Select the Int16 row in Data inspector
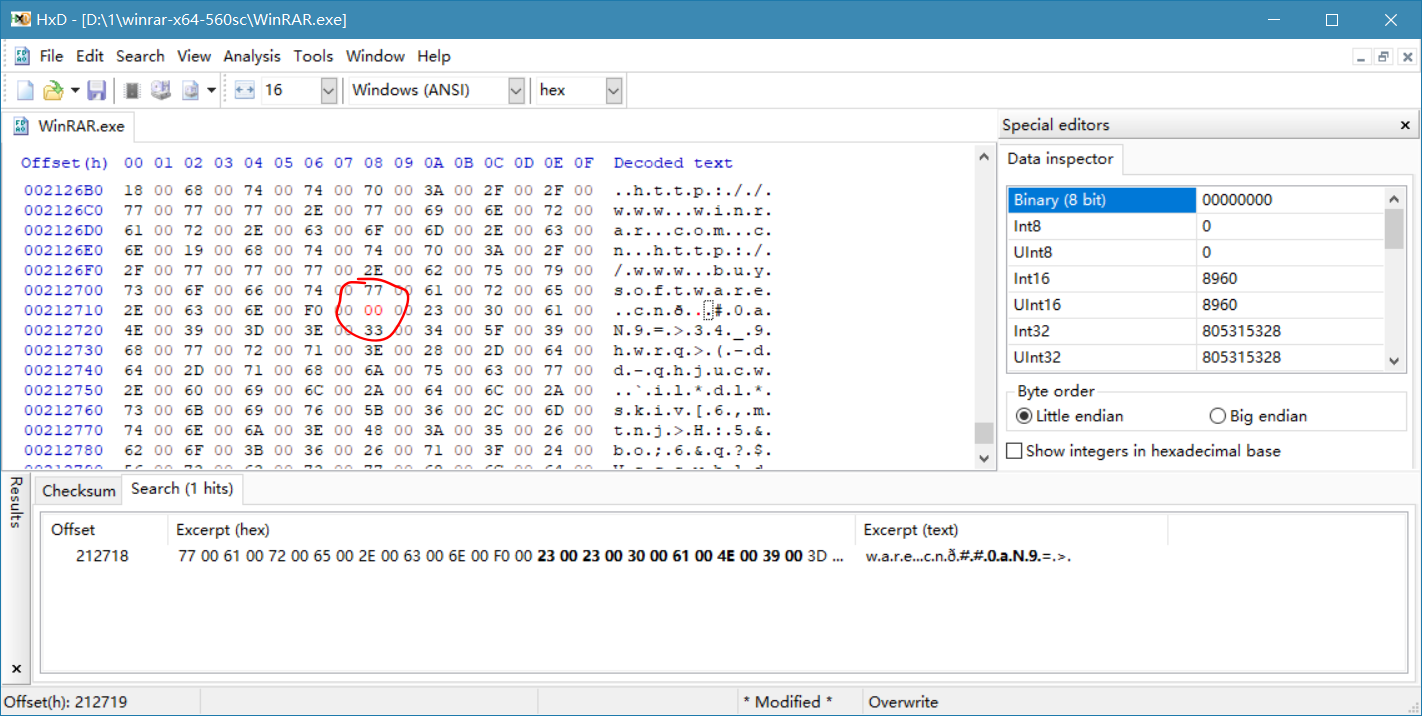This screenshot has width=1422, height=716. pos(1196,278)
